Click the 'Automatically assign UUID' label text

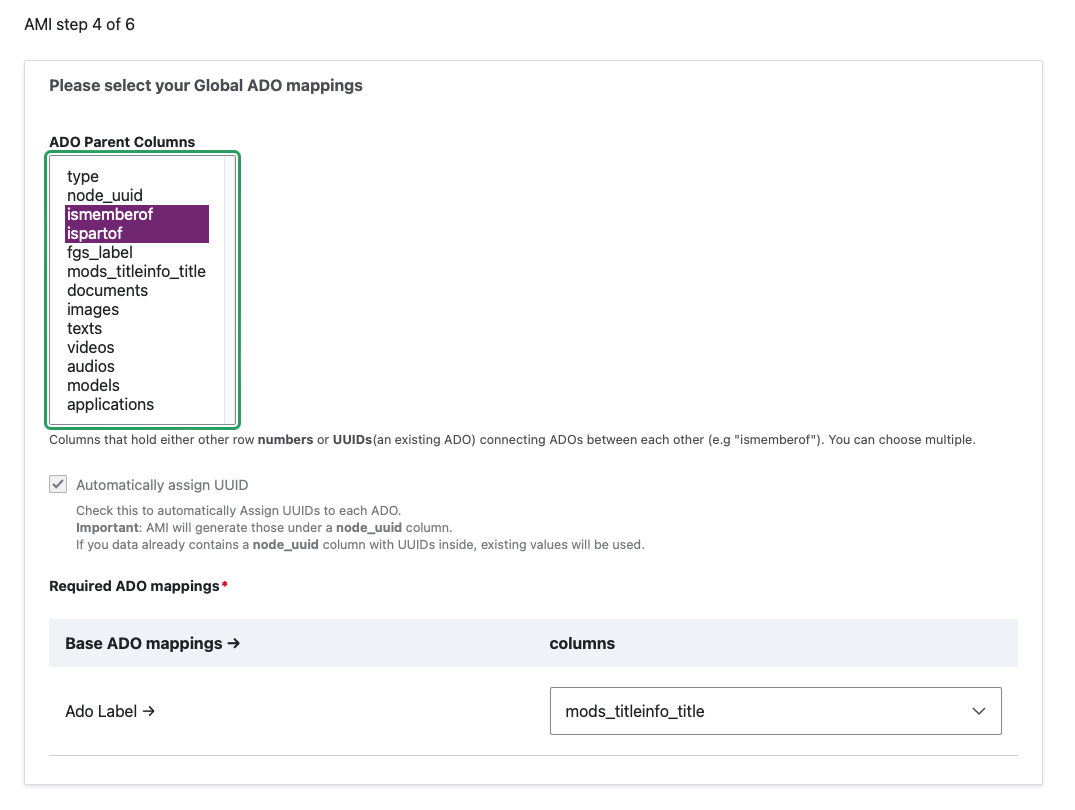click(x=162, y=485)
